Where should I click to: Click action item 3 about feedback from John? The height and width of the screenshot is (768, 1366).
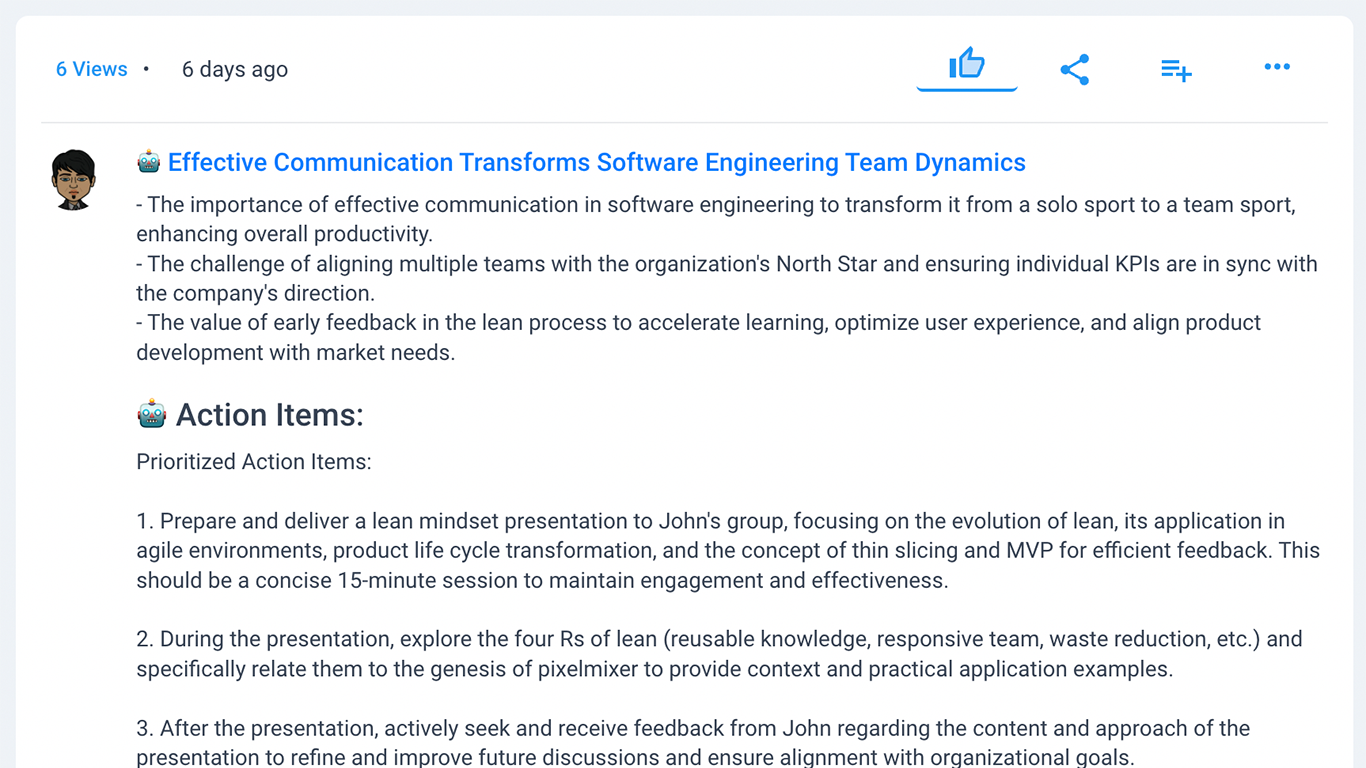[693, 743]
